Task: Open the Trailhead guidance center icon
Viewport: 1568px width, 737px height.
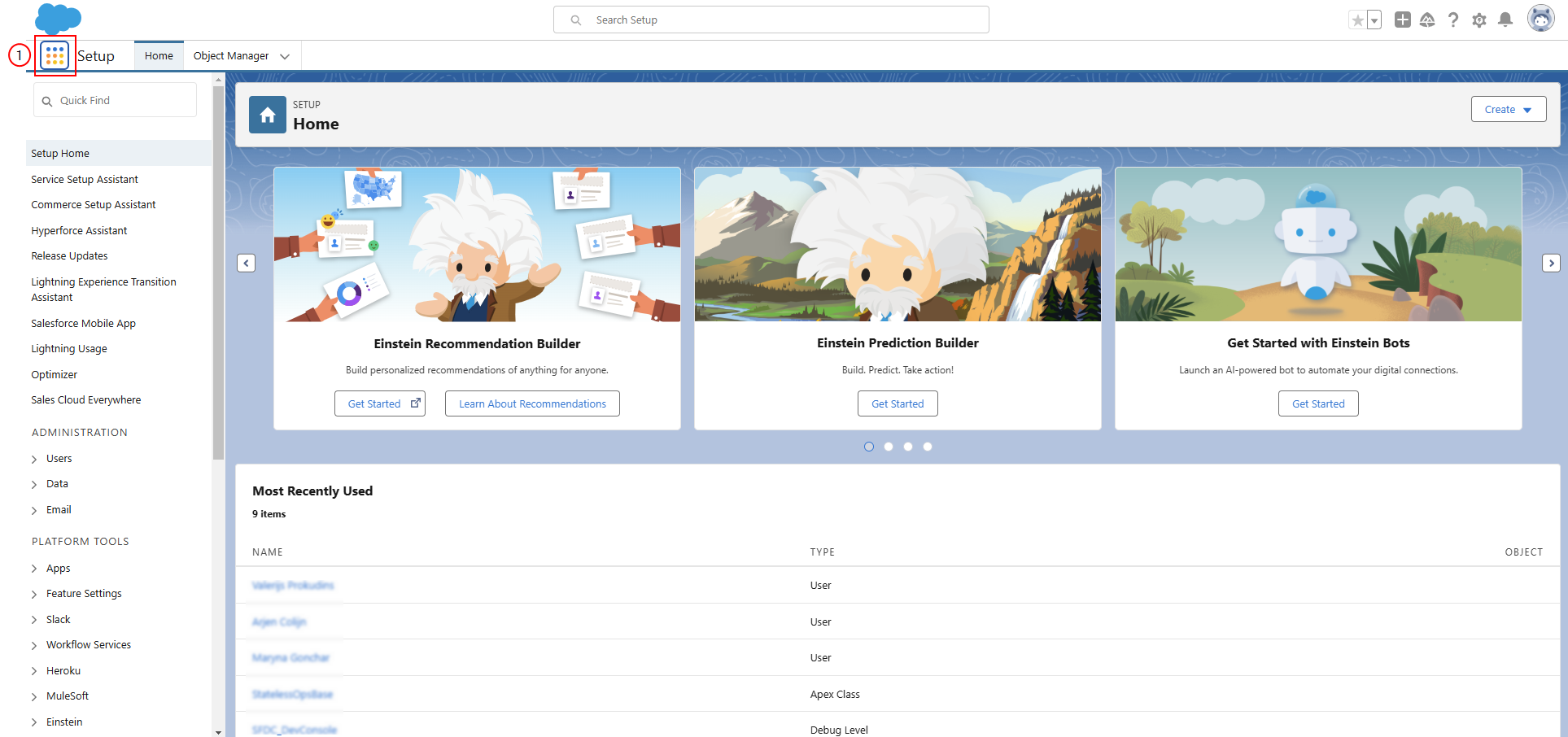Action: [x=1427, y=20]
